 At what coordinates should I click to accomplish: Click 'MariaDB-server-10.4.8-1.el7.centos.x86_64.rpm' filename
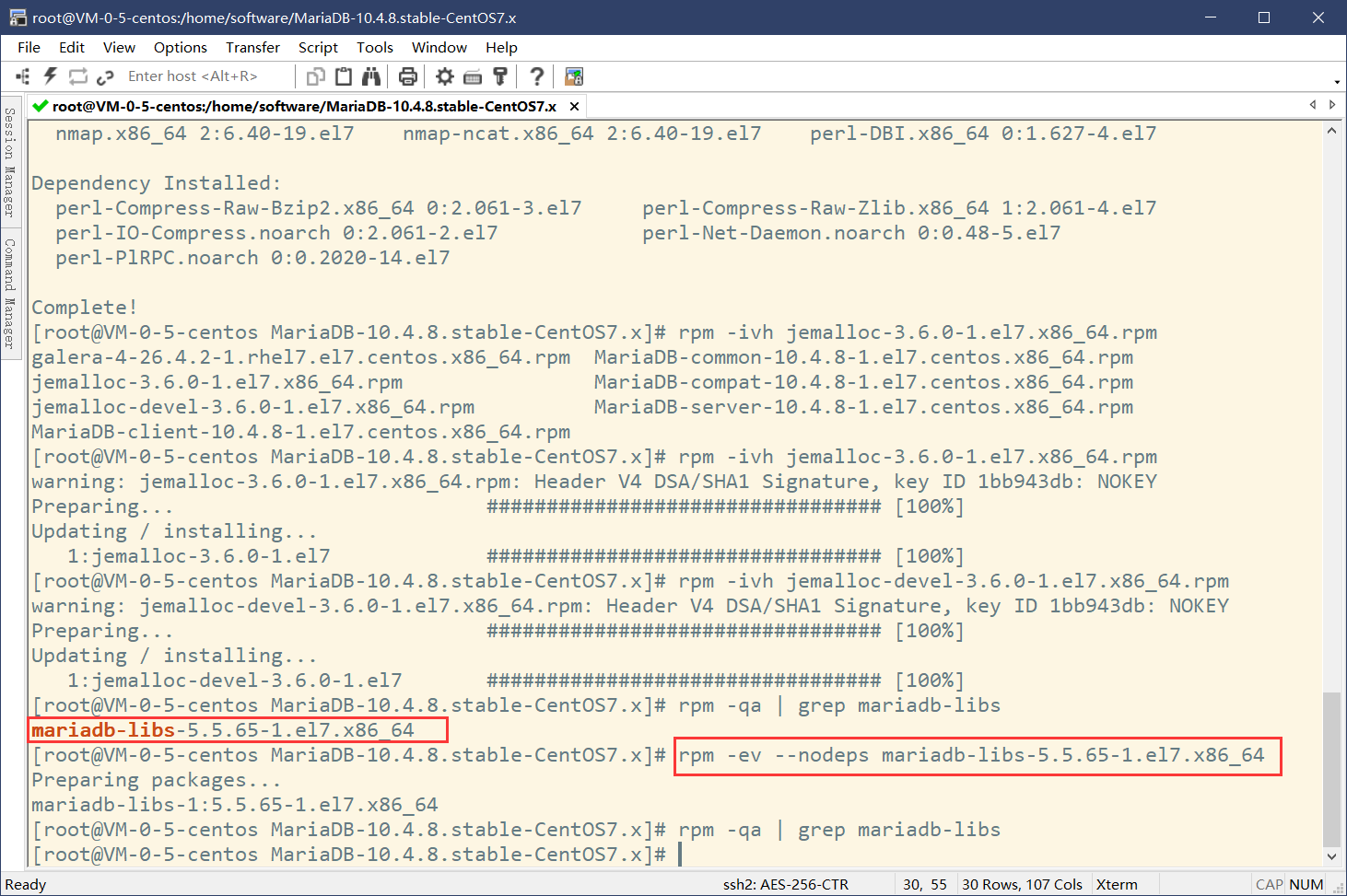[x=863, y=407]
